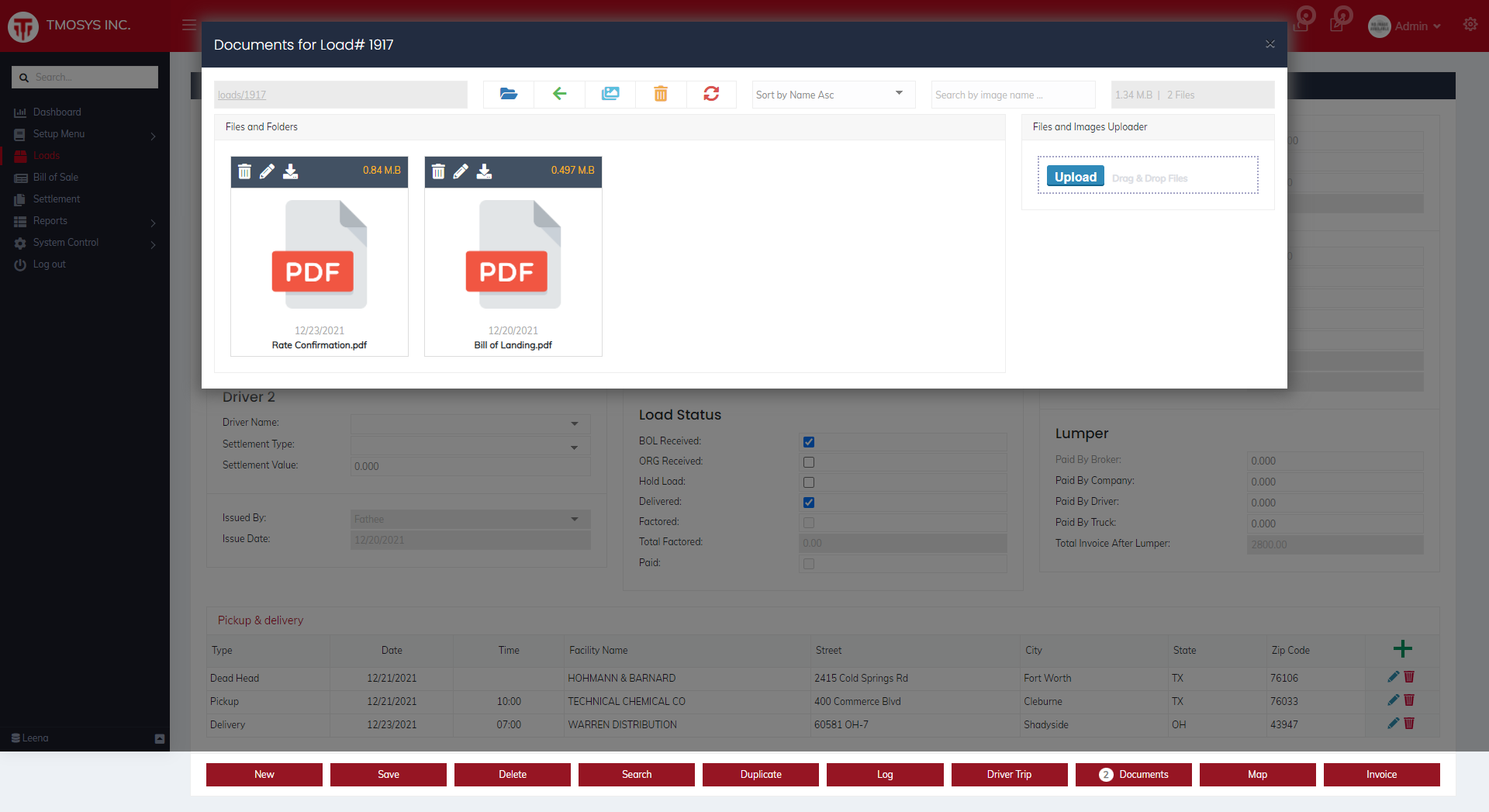Open Issued By dropdown
This screenshot has height=812, width=1489.
(x=471, y=519)
